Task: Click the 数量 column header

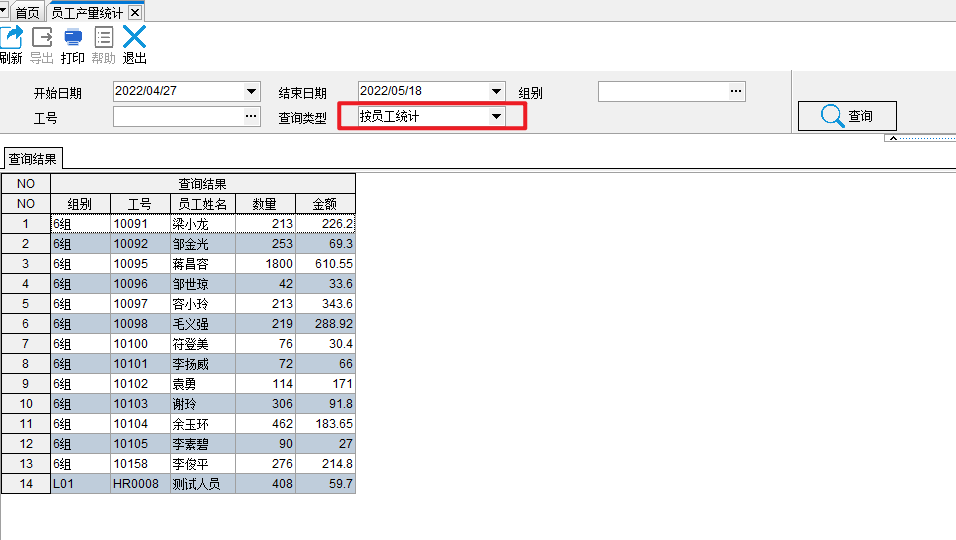Action: click(265, 204)
